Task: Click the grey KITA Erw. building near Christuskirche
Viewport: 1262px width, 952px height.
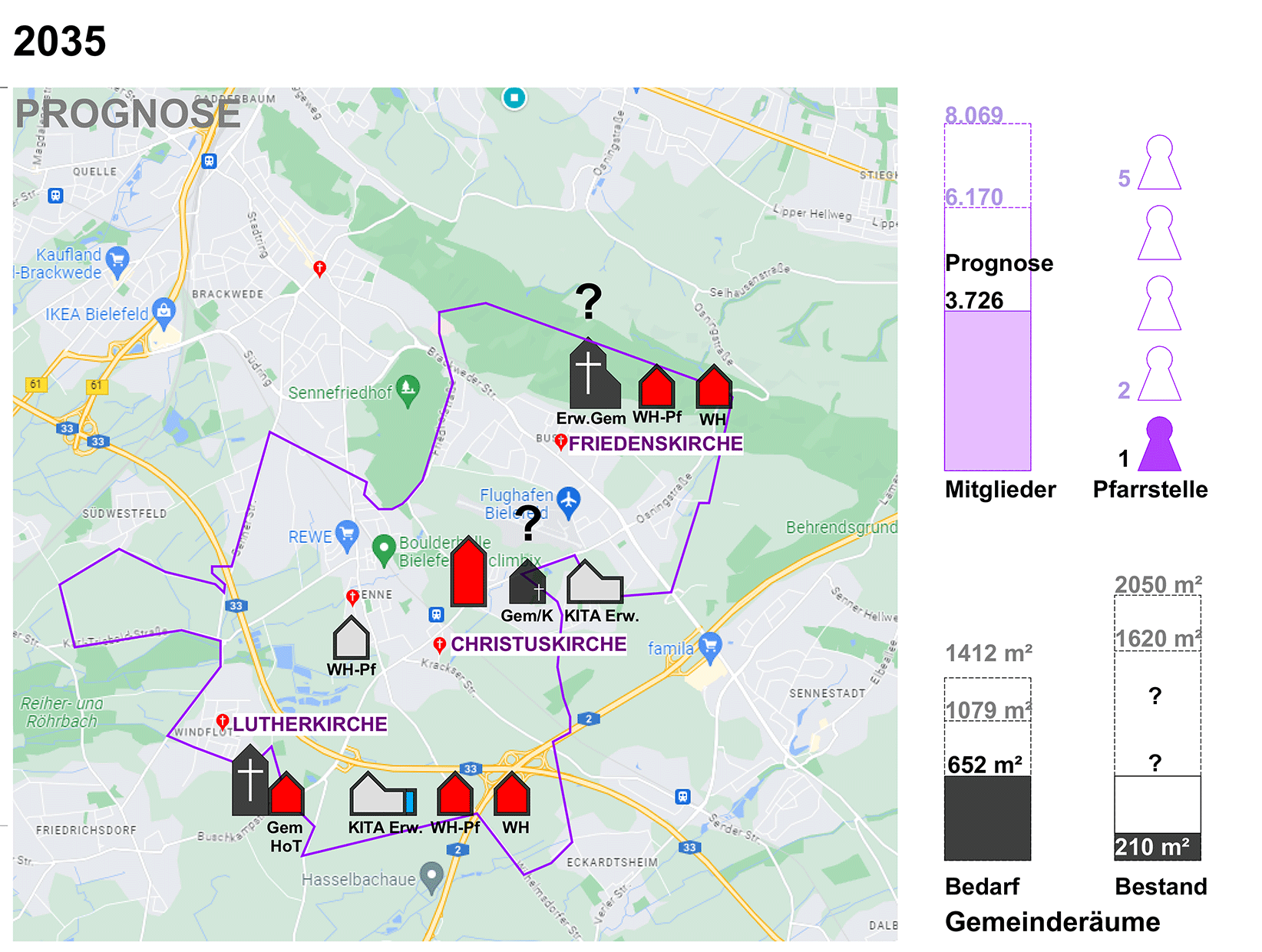Action: coord(594,582)
